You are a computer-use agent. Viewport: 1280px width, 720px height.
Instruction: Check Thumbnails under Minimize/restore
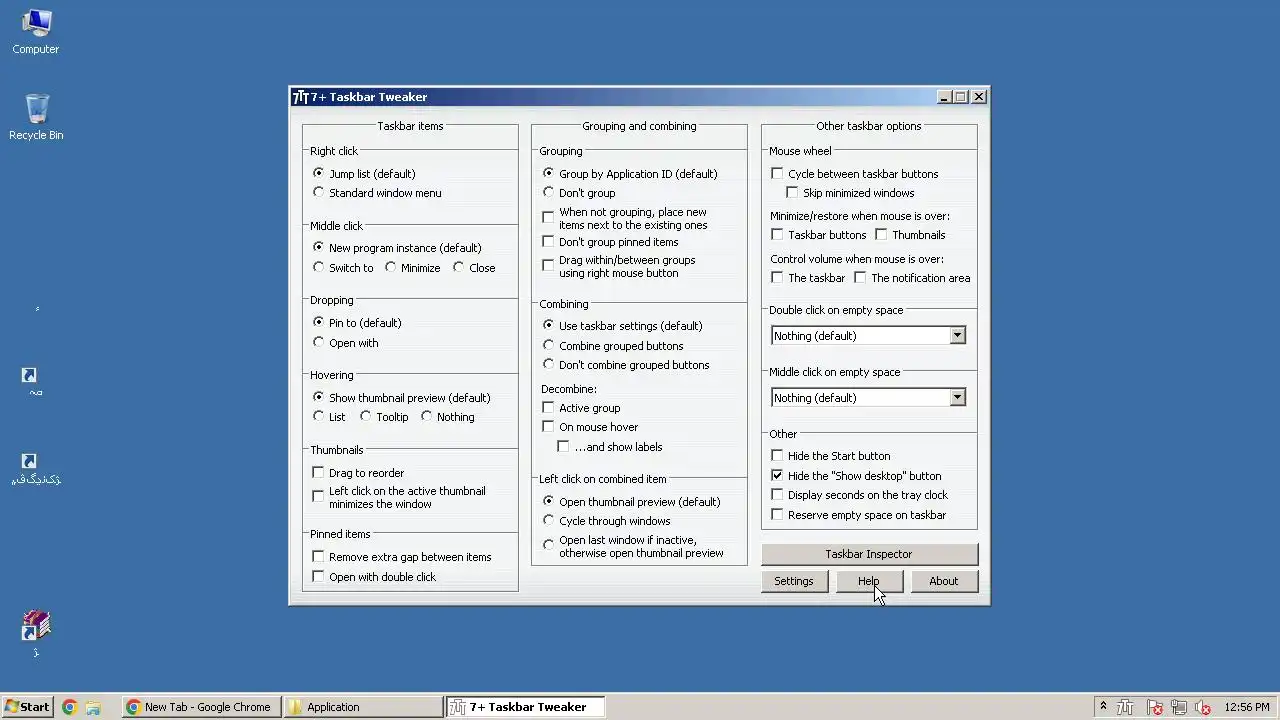tap(881, 234)
